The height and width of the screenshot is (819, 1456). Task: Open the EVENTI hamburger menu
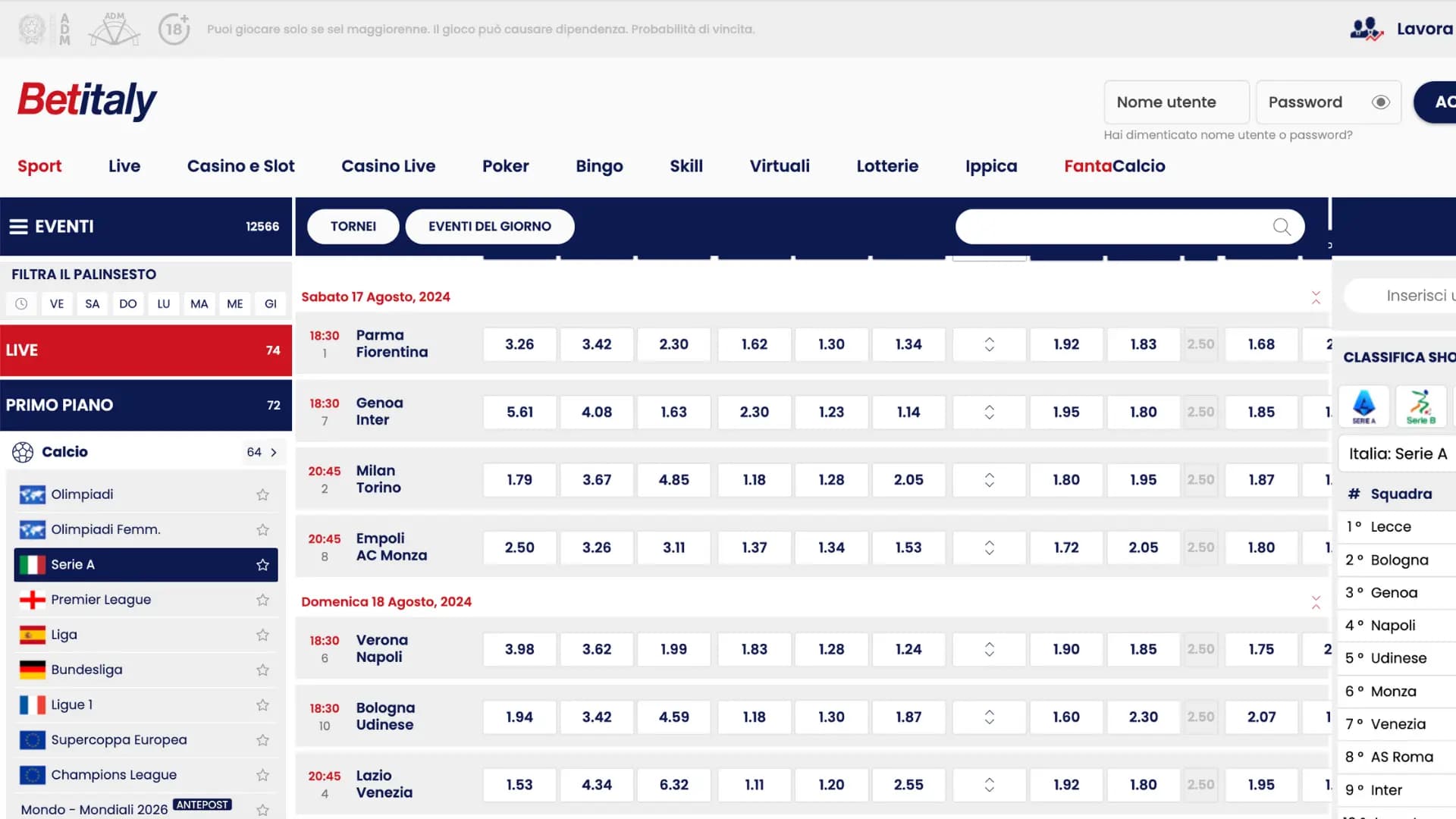17,226
